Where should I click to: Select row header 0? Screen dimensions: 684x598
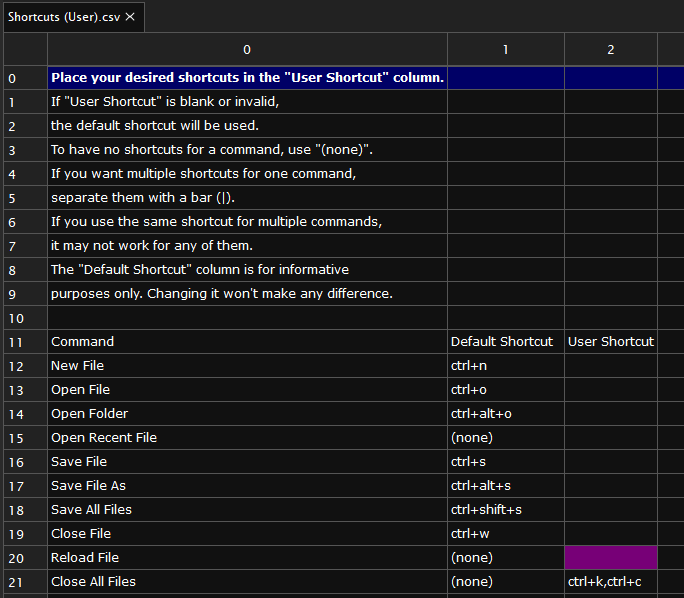click(x=25, y=78)
